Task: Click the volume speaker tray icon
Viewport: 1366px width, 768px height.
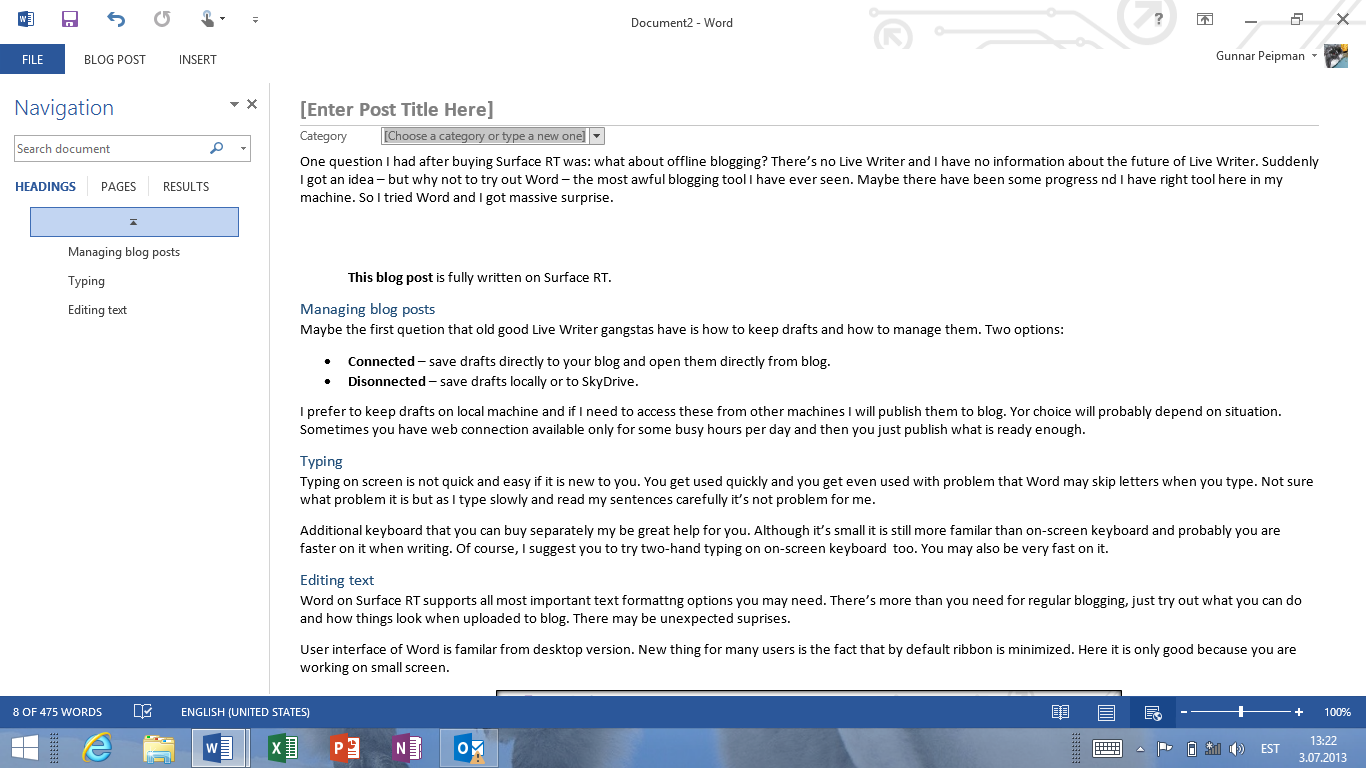Action: 1237,748
